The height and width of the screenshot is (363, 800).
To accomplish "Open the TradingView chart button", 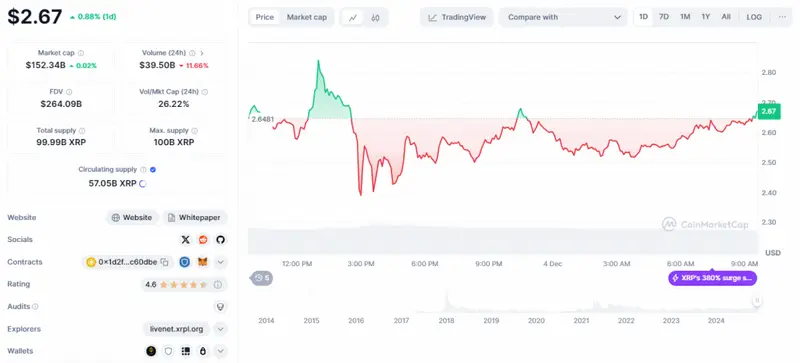I will (457, 17).
